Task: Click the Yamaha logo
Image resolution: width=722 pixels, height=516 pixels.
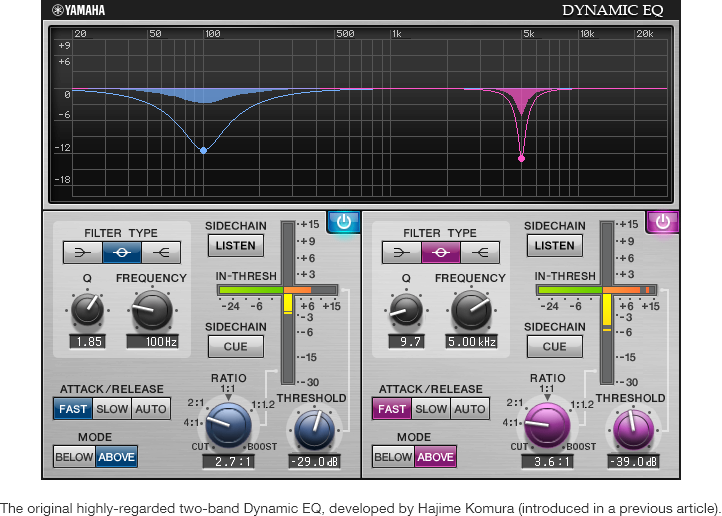Action: [78, 10]
